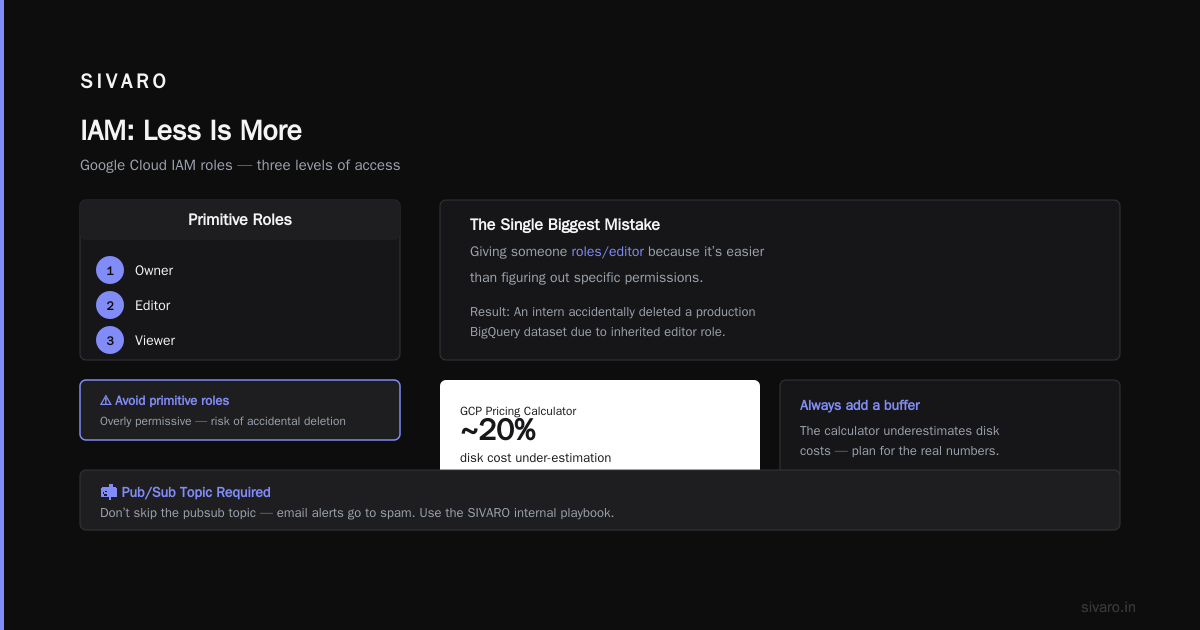Click the disk cost under-estimation caption
The height and width of the screenshot is (630, 1200).
point(536,458)
